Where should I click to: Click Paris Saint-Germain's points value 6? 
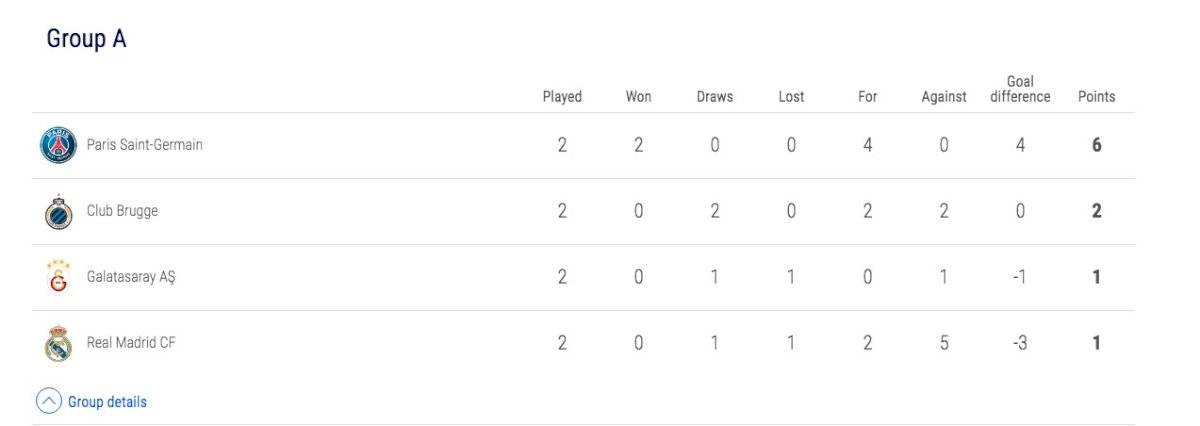pos(1097,145)
